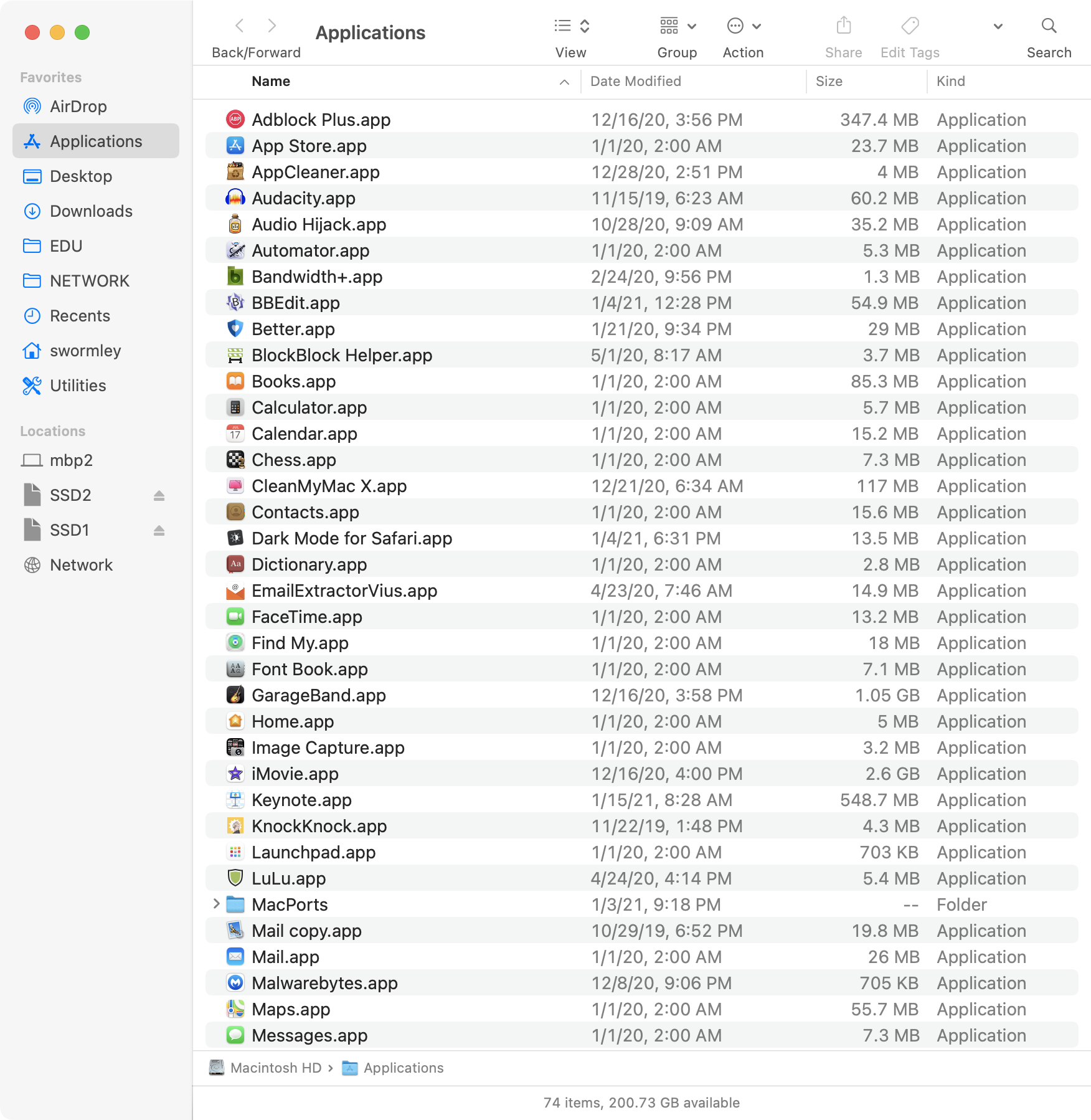Click the Mail.app envelope icon
1091x1120 pixels.
[235, 956]
